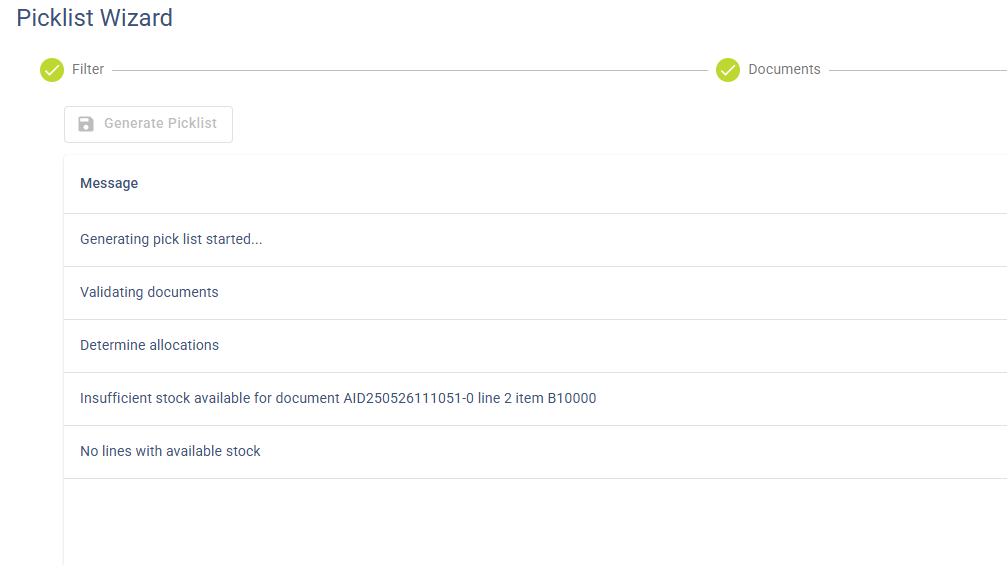Click the green checkmark icon beside Filter
The width and height of the screenshot is (1007, 565).
[x=52, y=70]
